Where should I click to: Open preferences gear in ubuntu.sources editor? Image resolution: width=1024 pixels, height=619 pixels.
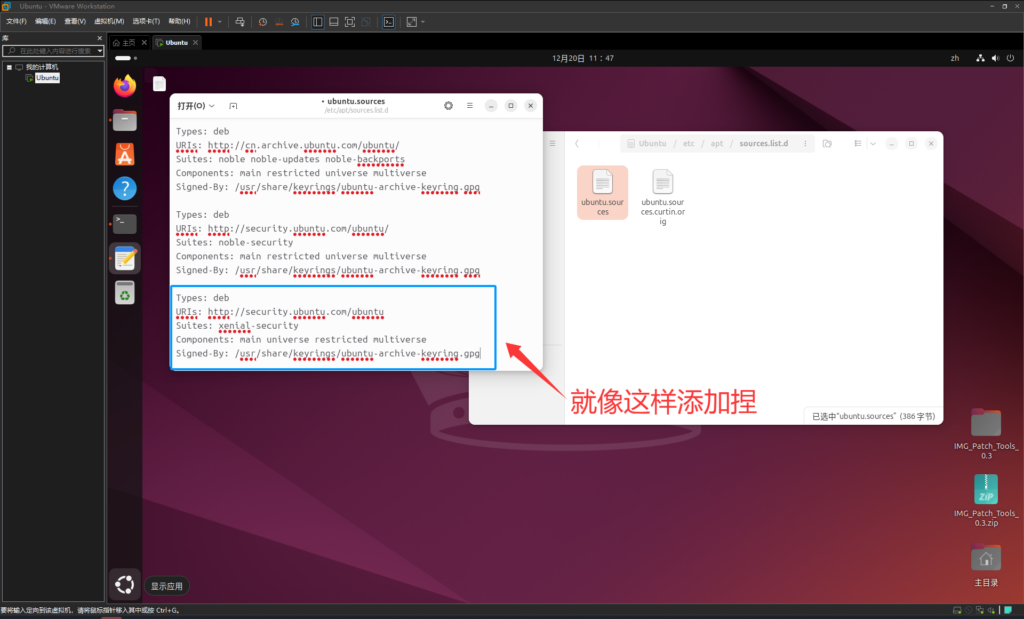click(x=448, y=105)
